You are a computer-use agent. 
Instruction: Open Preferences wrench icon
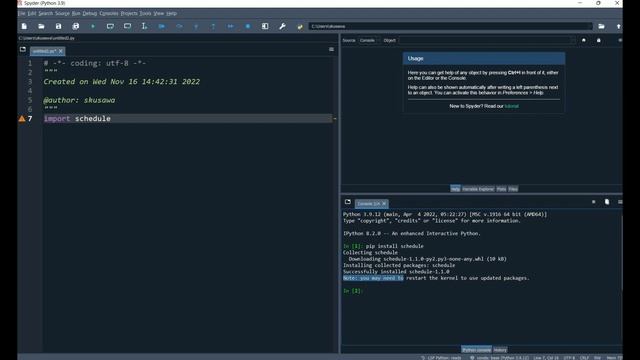click(282, 26)
